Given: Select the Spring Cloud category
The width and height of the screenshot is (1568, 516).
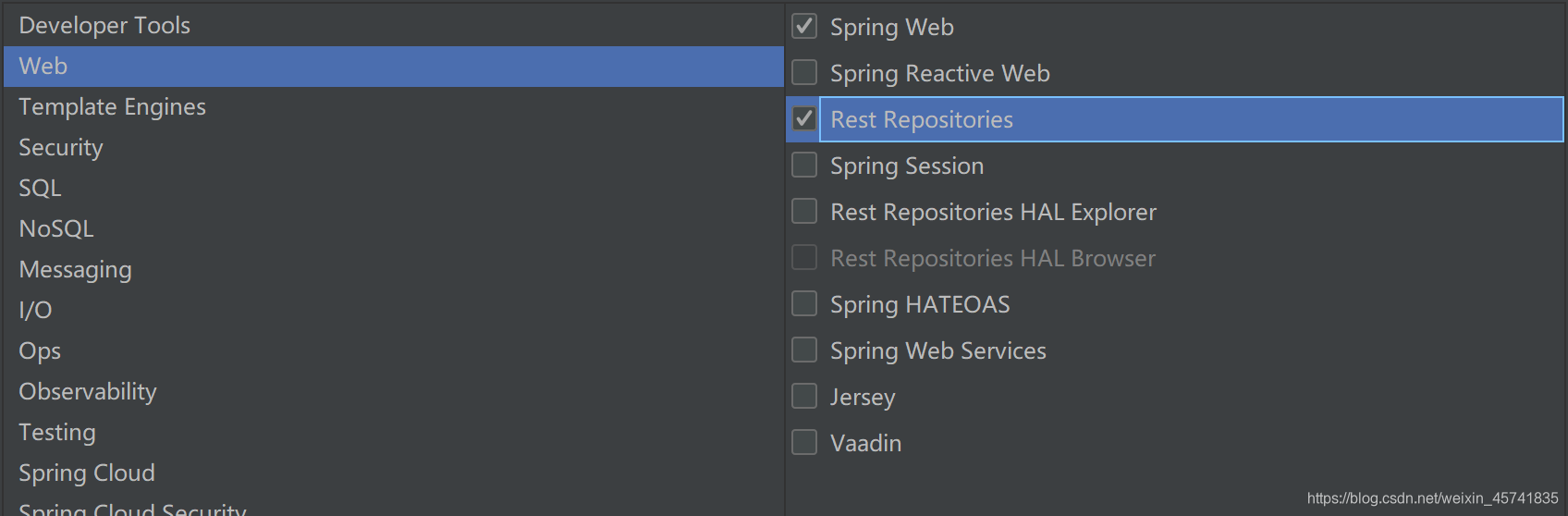Looking at the screenshot, I should pyautogui.click(x=394, y=473).
